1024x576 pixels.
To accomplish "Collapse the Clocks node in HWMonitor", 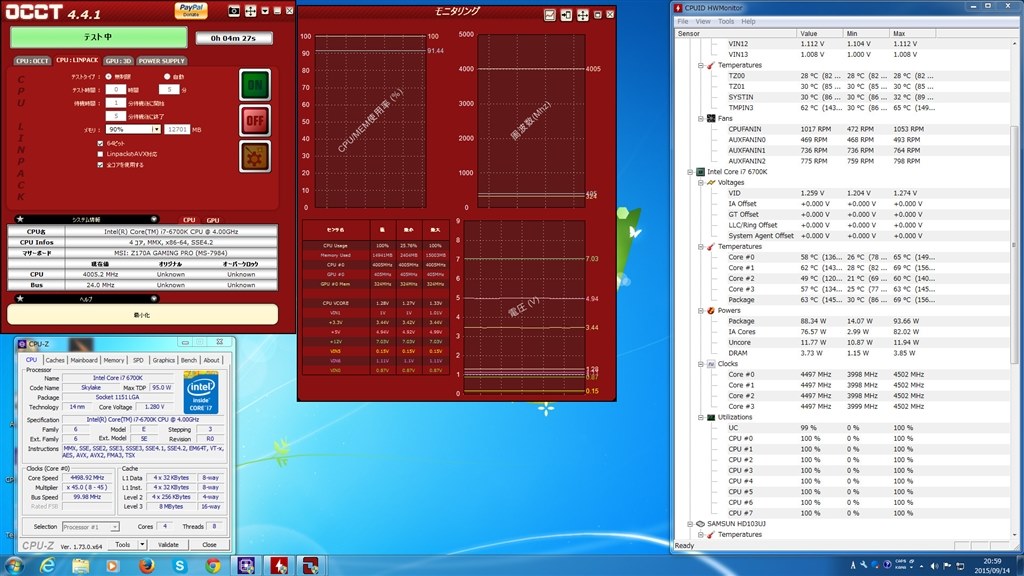I will pyautogui.click(x=701, y=364).
